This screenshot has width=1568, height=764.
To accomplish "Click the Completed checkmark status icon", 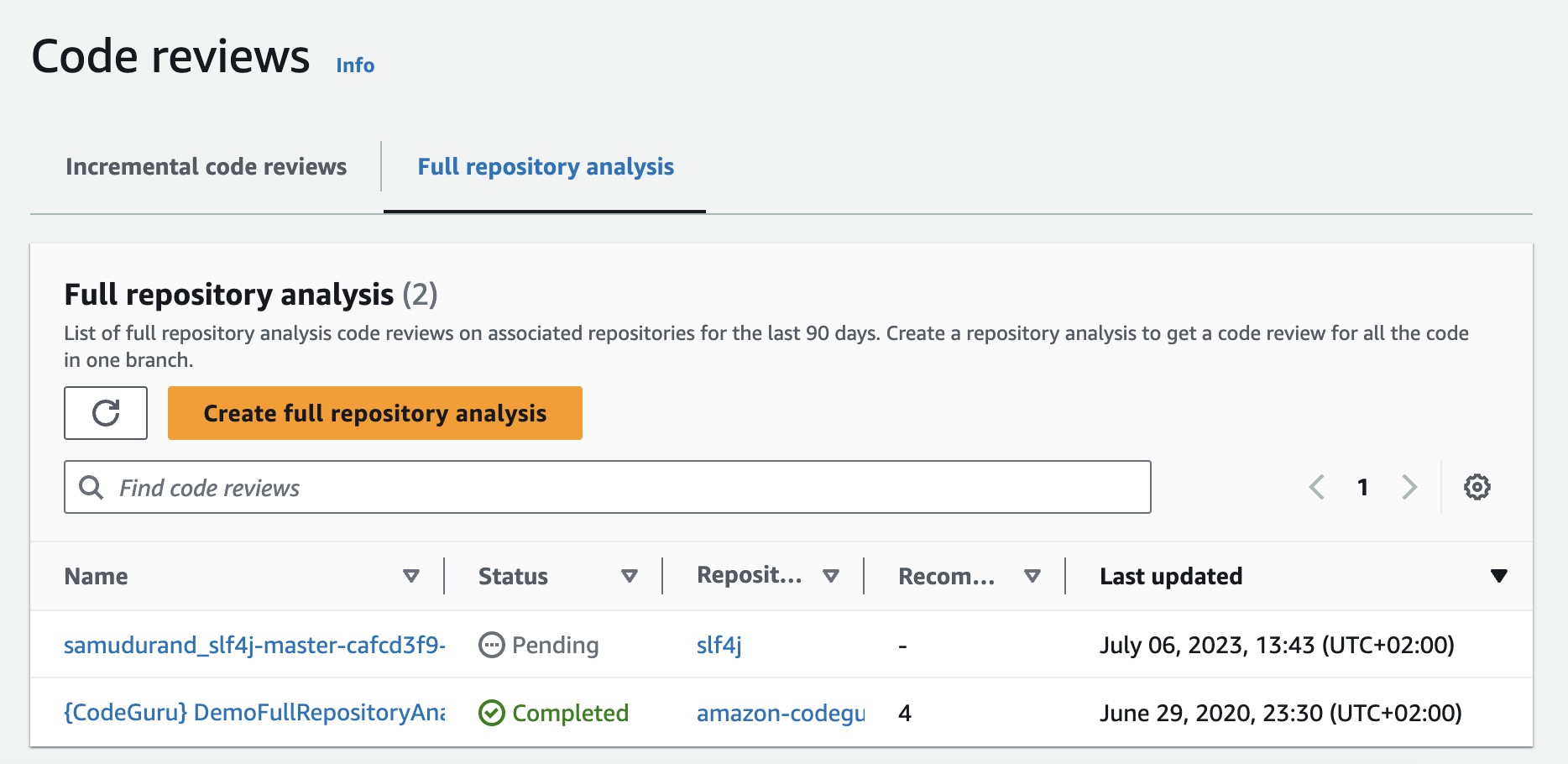I will tap(491, 713).
